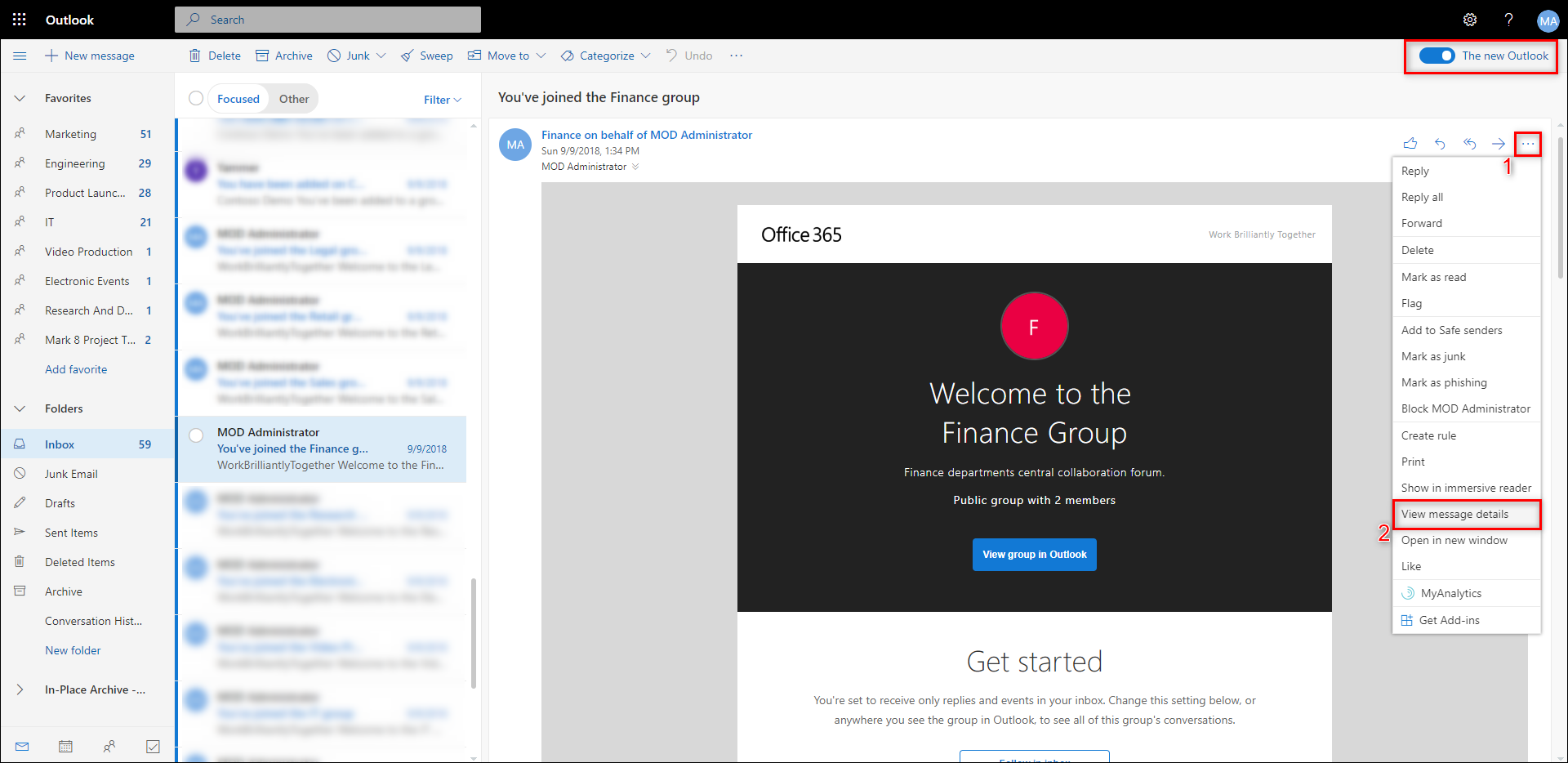Choose View message details from menu
Viewport: 1568px width, 763px height.
tap(1467, 514)
